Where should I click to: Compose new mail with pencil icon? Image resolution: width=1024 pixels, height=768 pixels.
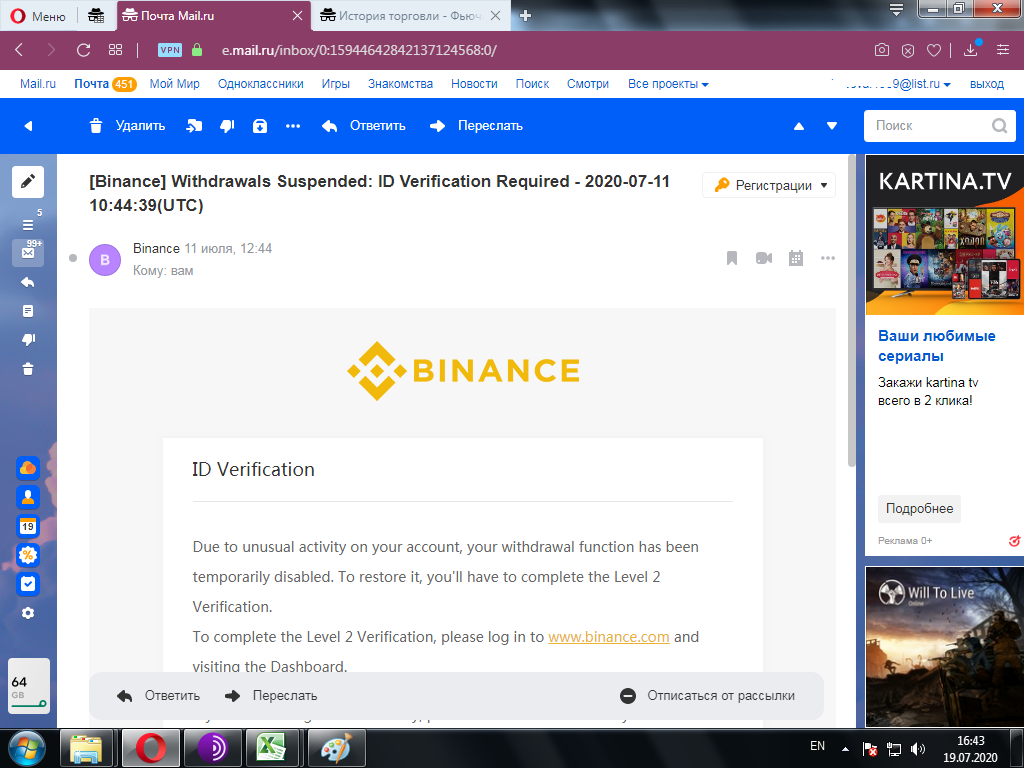(28, 182)
